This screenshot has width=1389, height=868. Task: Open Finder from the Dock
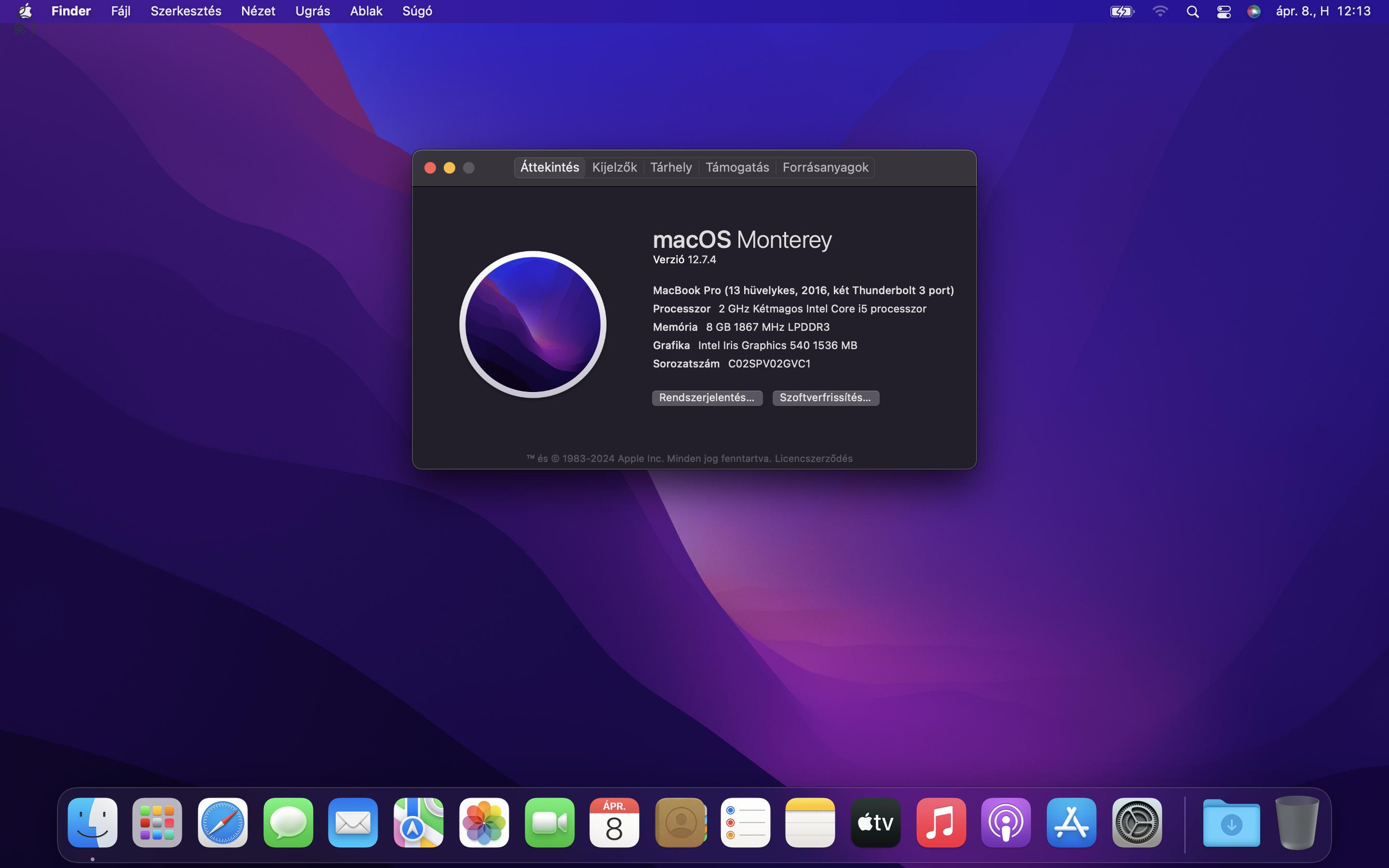point(93,822)
